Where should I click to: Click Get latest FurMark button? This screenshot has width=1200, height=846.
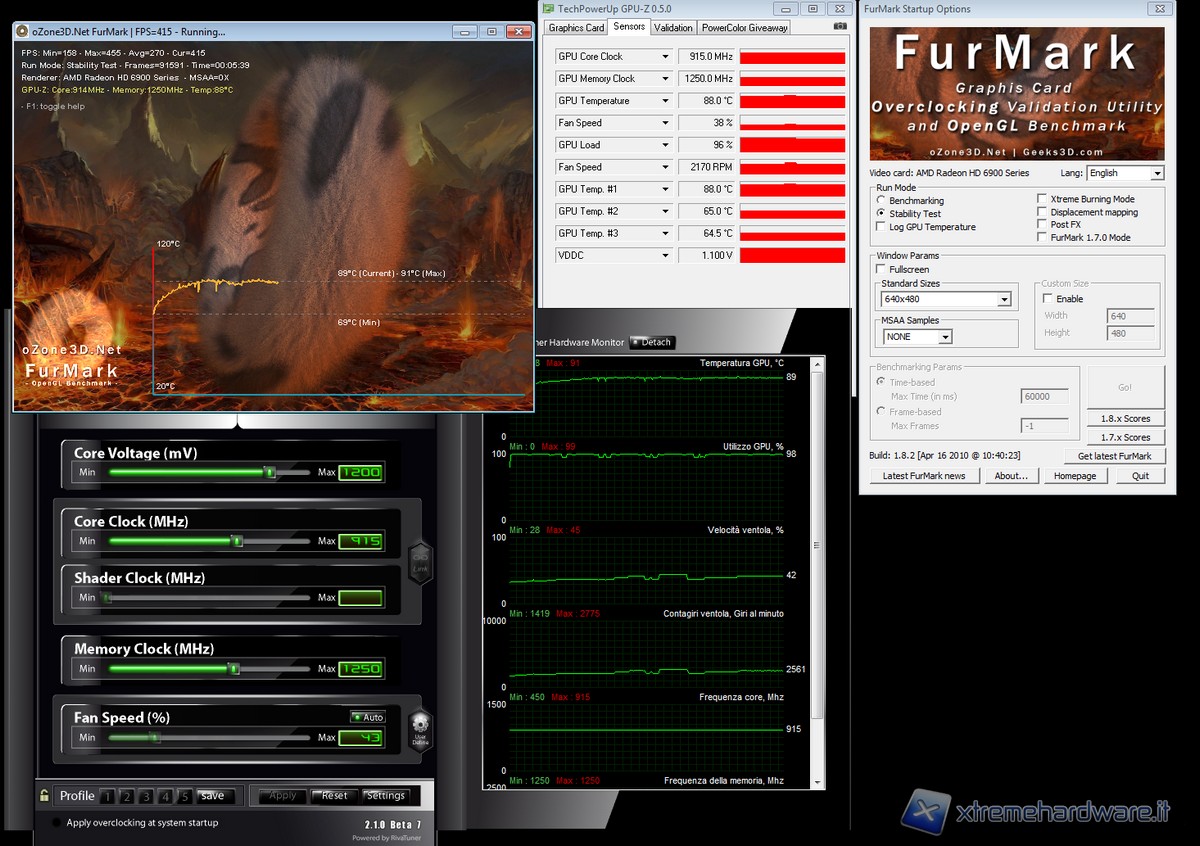pyautogui.click(x=1114, y=456)
